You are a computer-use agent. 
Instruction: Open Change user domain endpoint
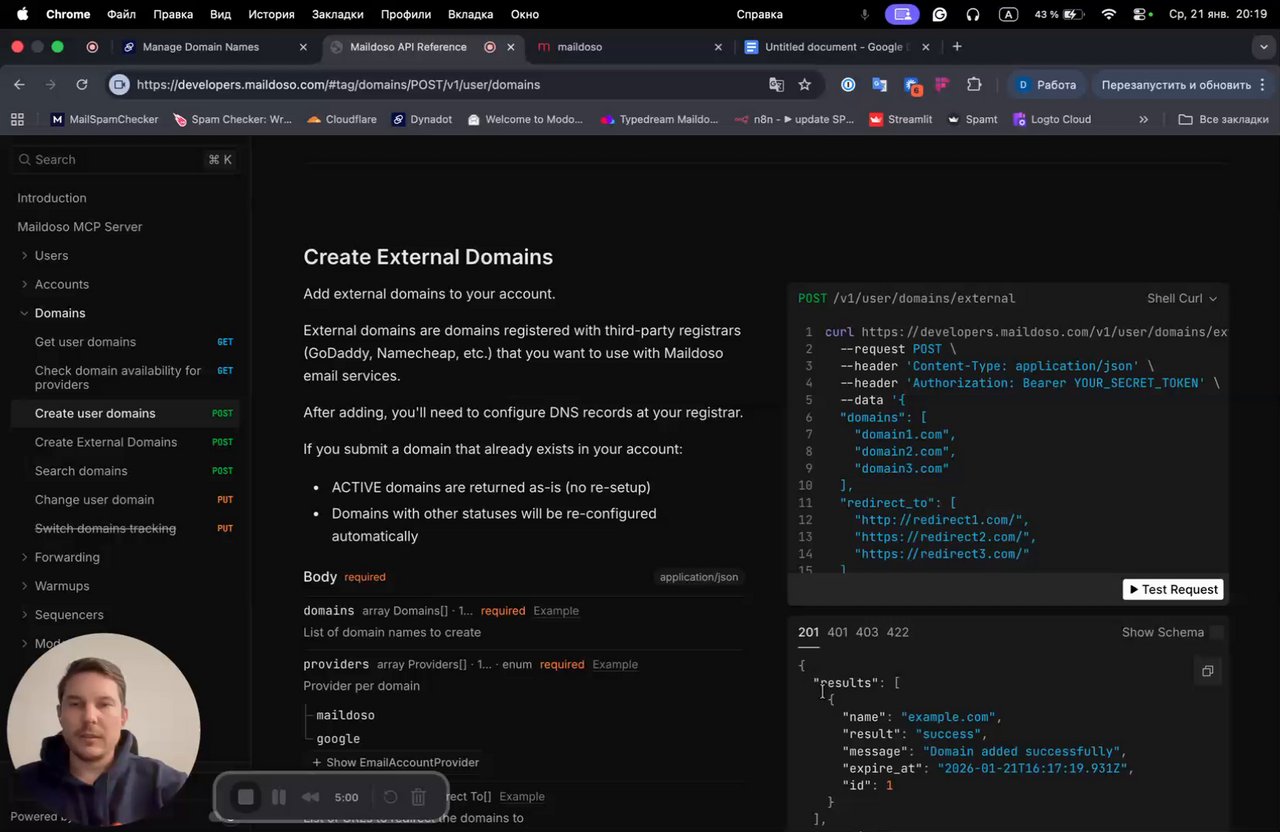(125, 500)
